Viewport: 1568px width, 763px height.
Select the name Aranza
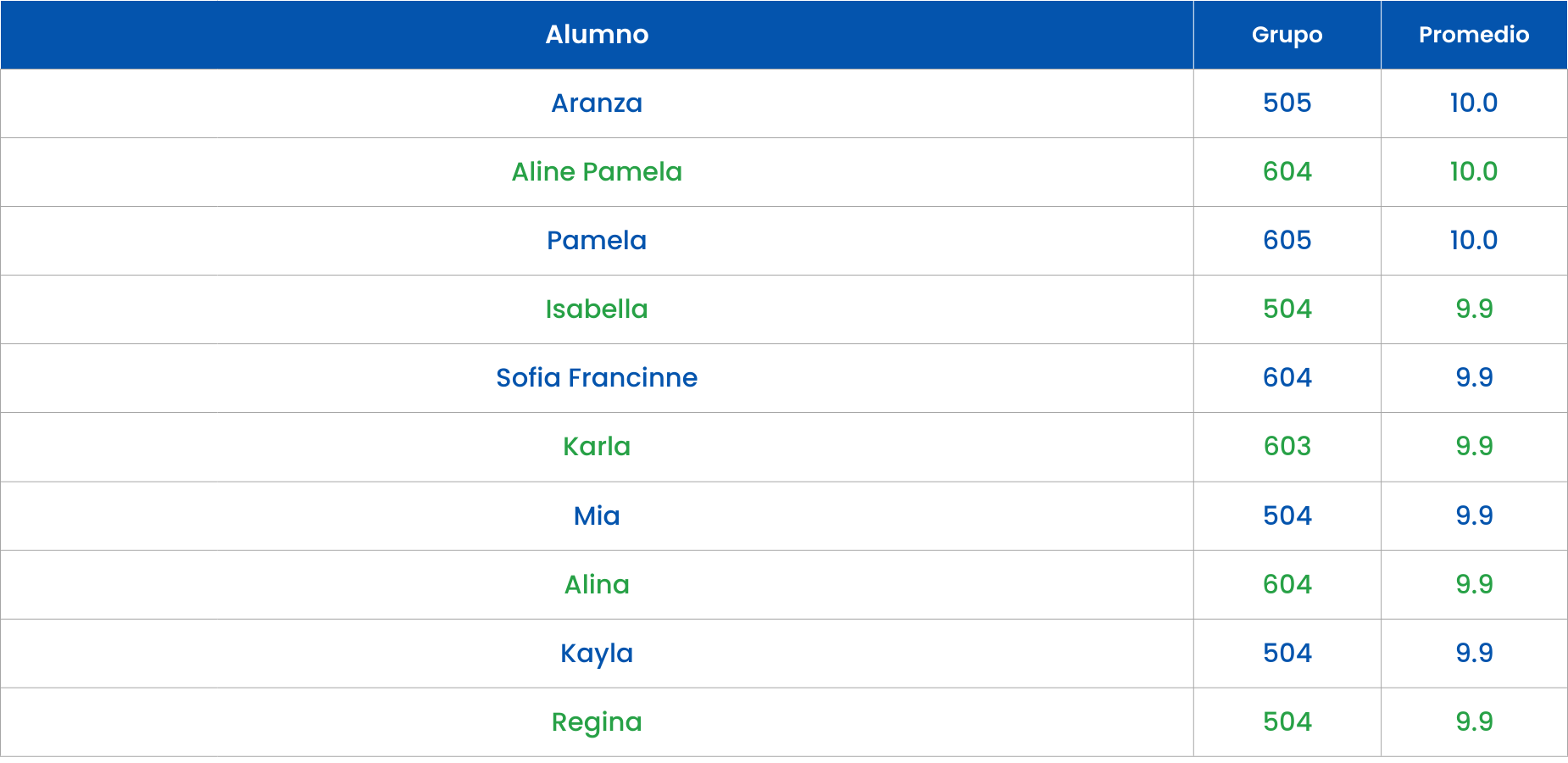[597, 103]
